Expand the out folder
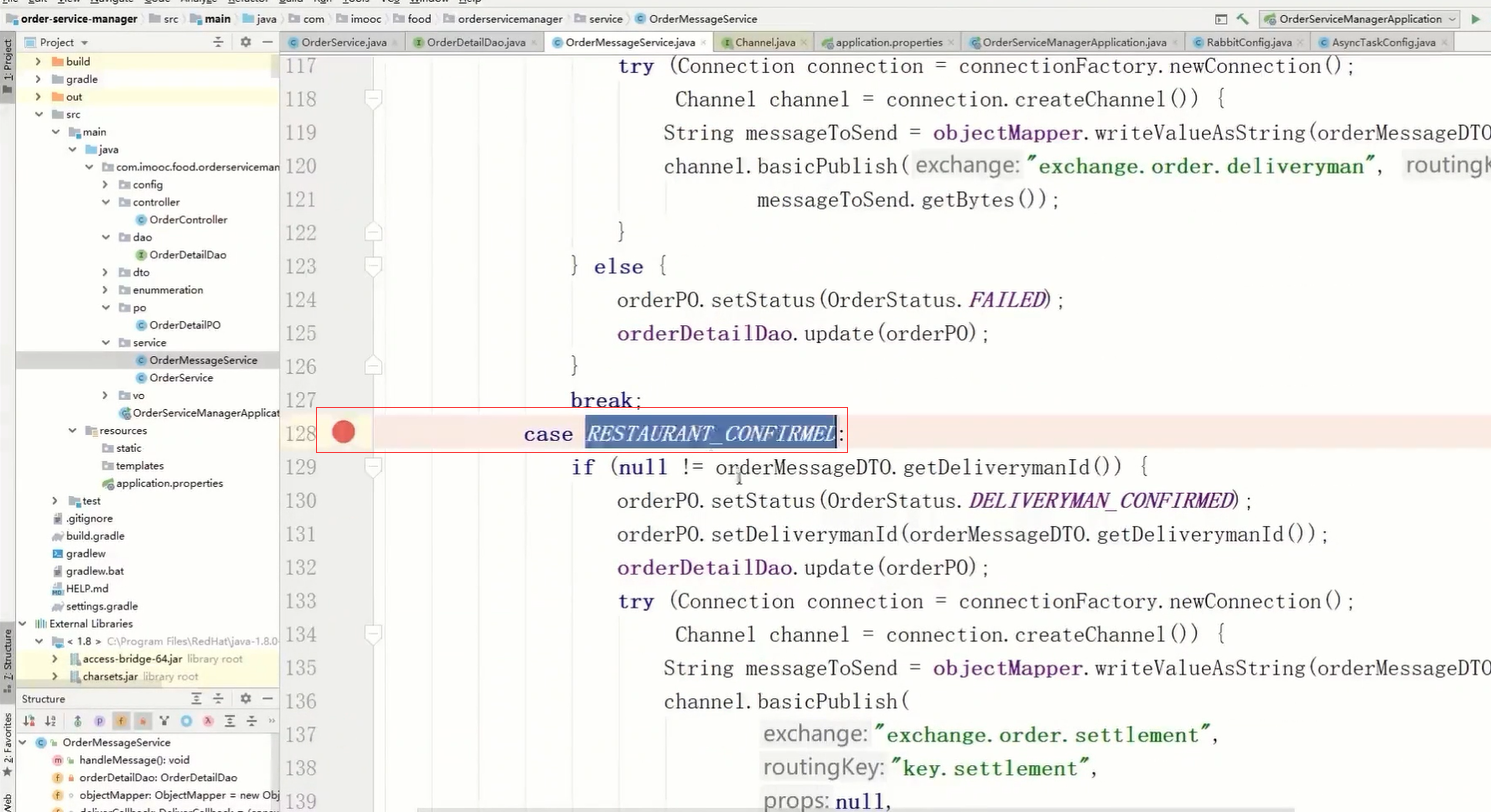The image size is (1491, 812). pyautogui.click(x=39, y=97)
